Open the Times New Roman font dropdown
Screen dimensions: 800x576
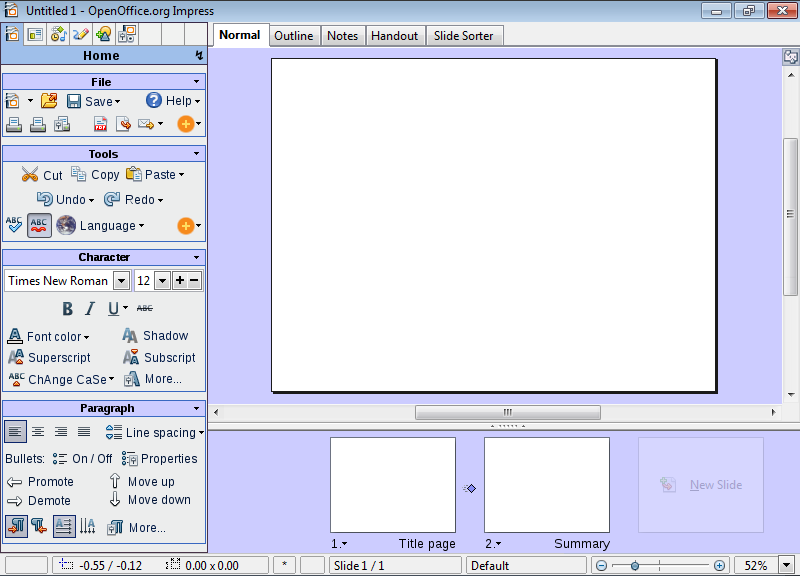pyautogui.click(x=121, y=281)
